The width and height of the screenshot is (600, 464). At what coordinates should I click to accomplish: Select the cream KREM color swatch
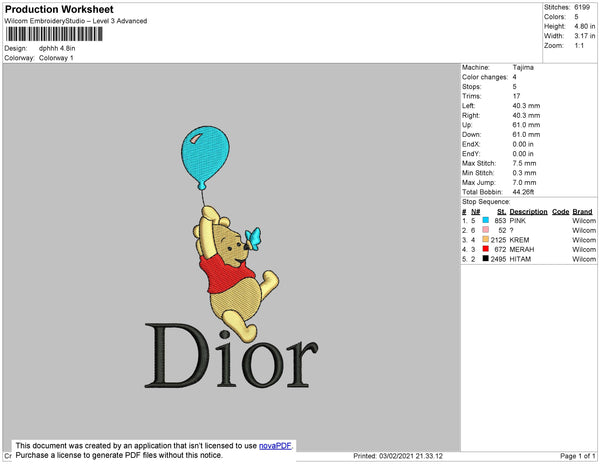point(486,239)
